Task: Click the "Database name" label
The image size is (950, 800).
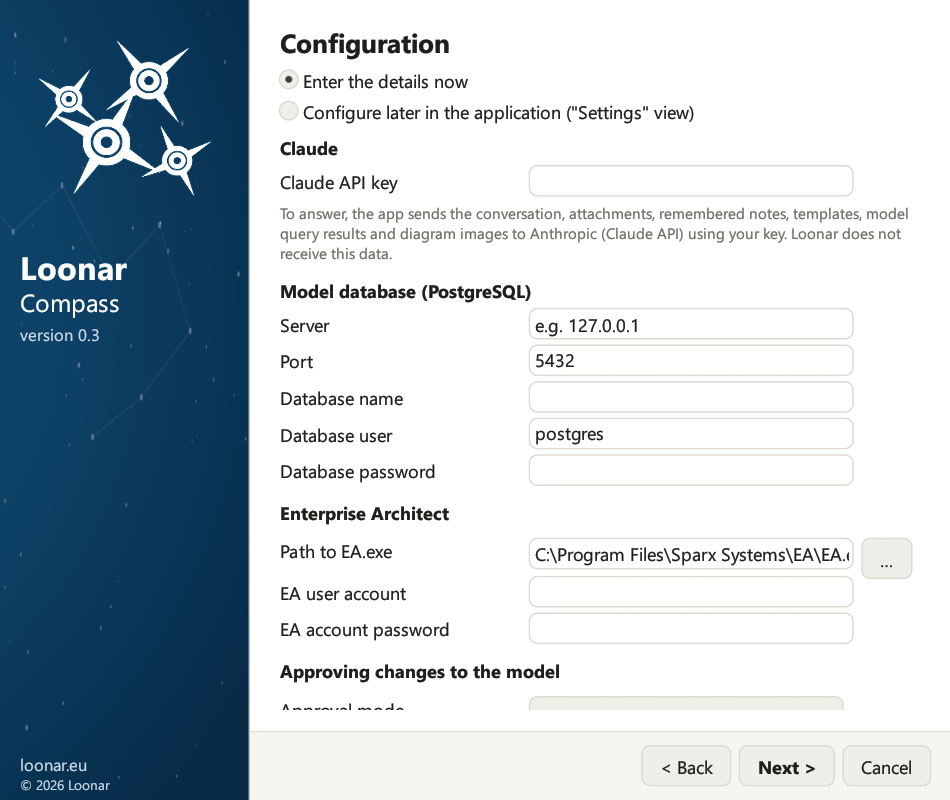Action: pos(342,399)
